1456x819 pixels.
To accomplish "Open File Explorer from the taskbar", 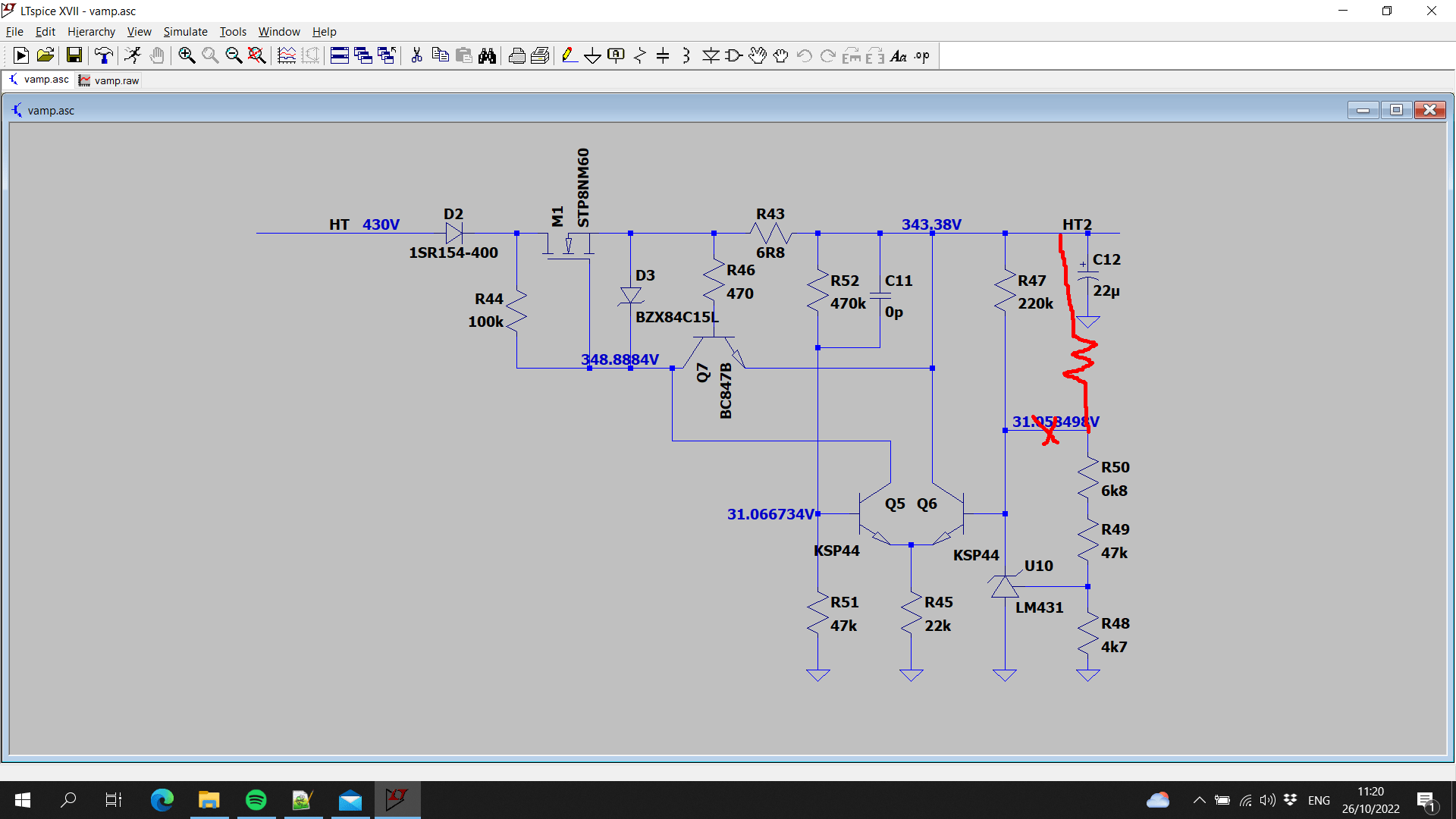I will coord(209,800).
